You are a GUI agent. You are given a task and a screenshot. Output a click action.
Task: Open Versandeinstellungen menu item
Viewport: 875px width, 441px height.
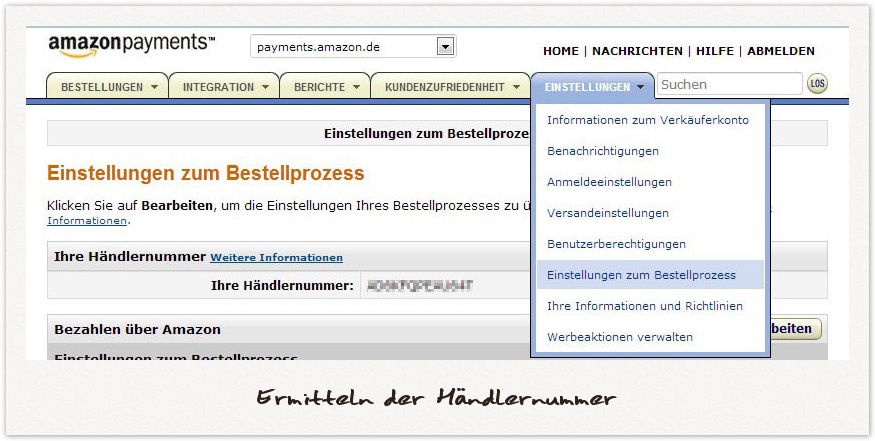coord(607,213)
